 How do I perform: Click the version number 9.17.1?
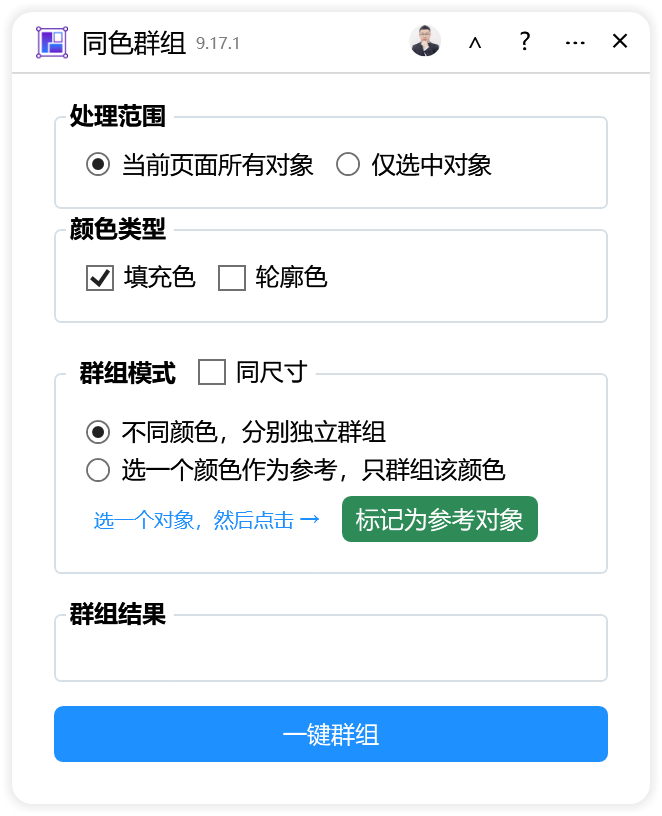[218, 43]
